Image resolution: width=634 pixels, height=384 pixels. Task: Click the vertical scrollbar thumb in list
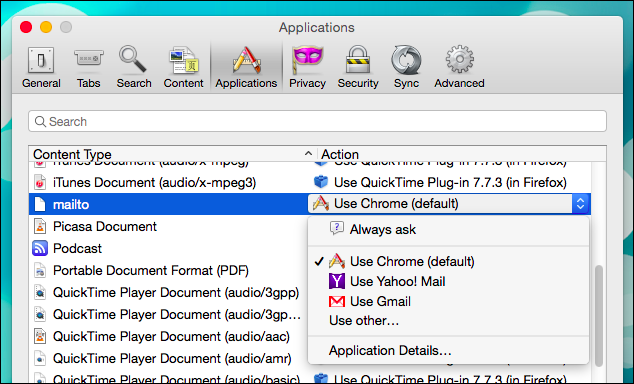tap(599, 316)
